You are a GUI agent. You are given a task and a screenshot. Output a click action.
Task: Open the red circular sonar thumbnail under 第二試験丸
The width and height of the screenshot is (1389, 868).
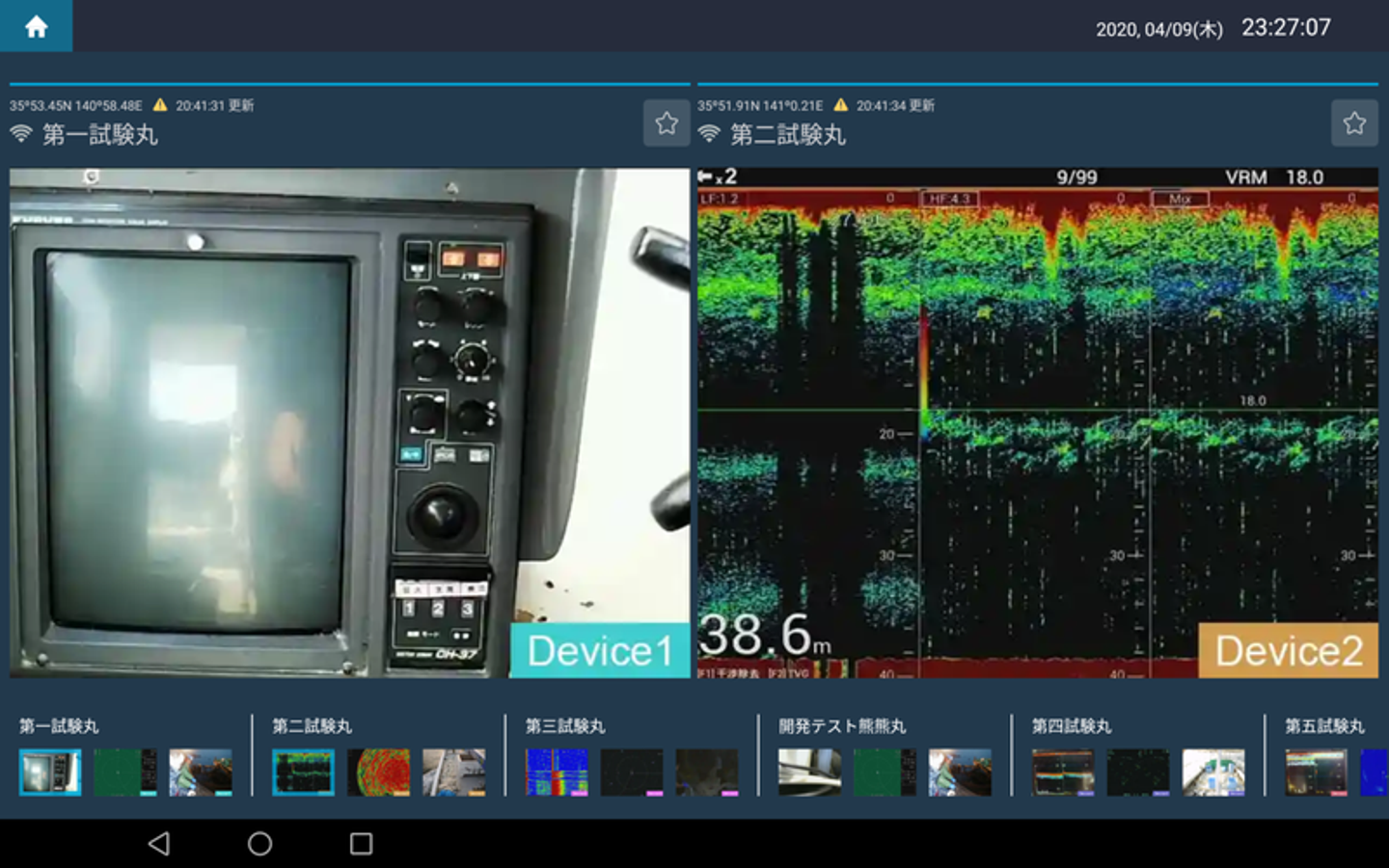click(378, 773)
